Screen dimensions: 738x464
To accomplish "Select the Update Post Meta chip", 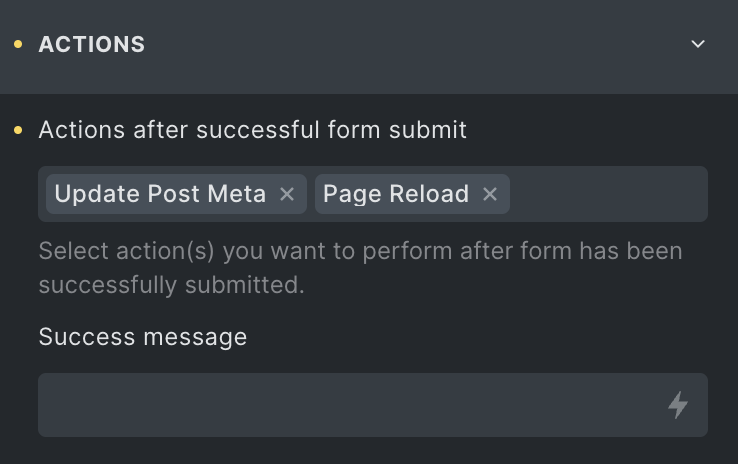I will [176, 194].
